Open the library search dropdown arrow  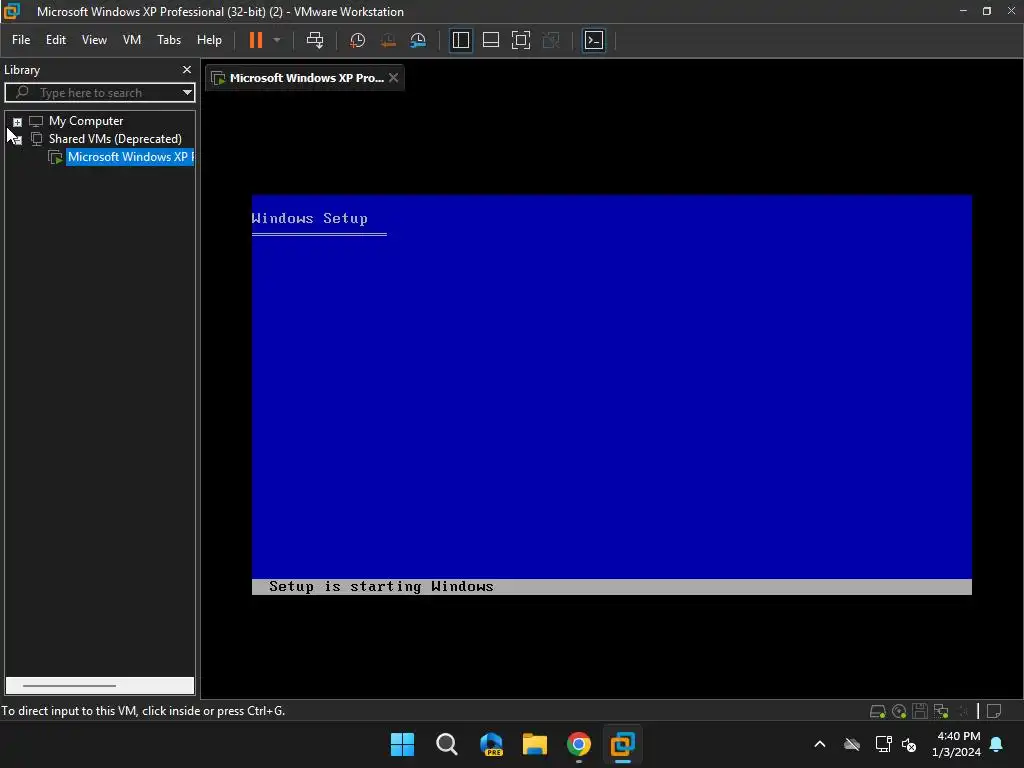click(187, 93)
